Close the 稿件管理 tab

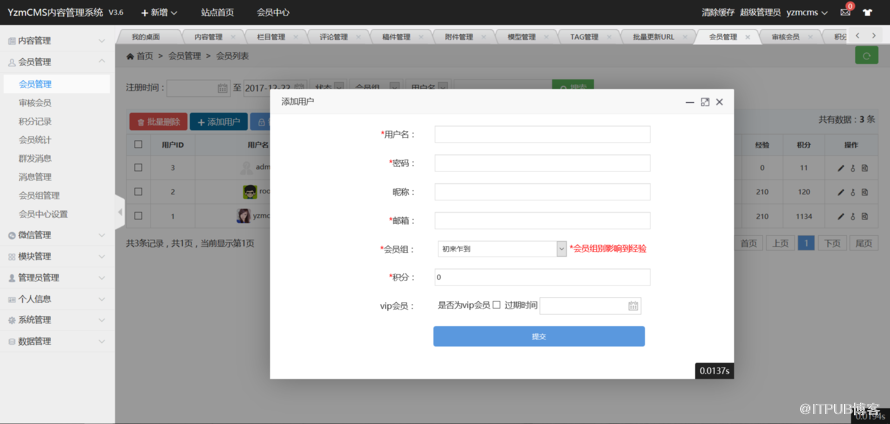click(x=421, y=37)
